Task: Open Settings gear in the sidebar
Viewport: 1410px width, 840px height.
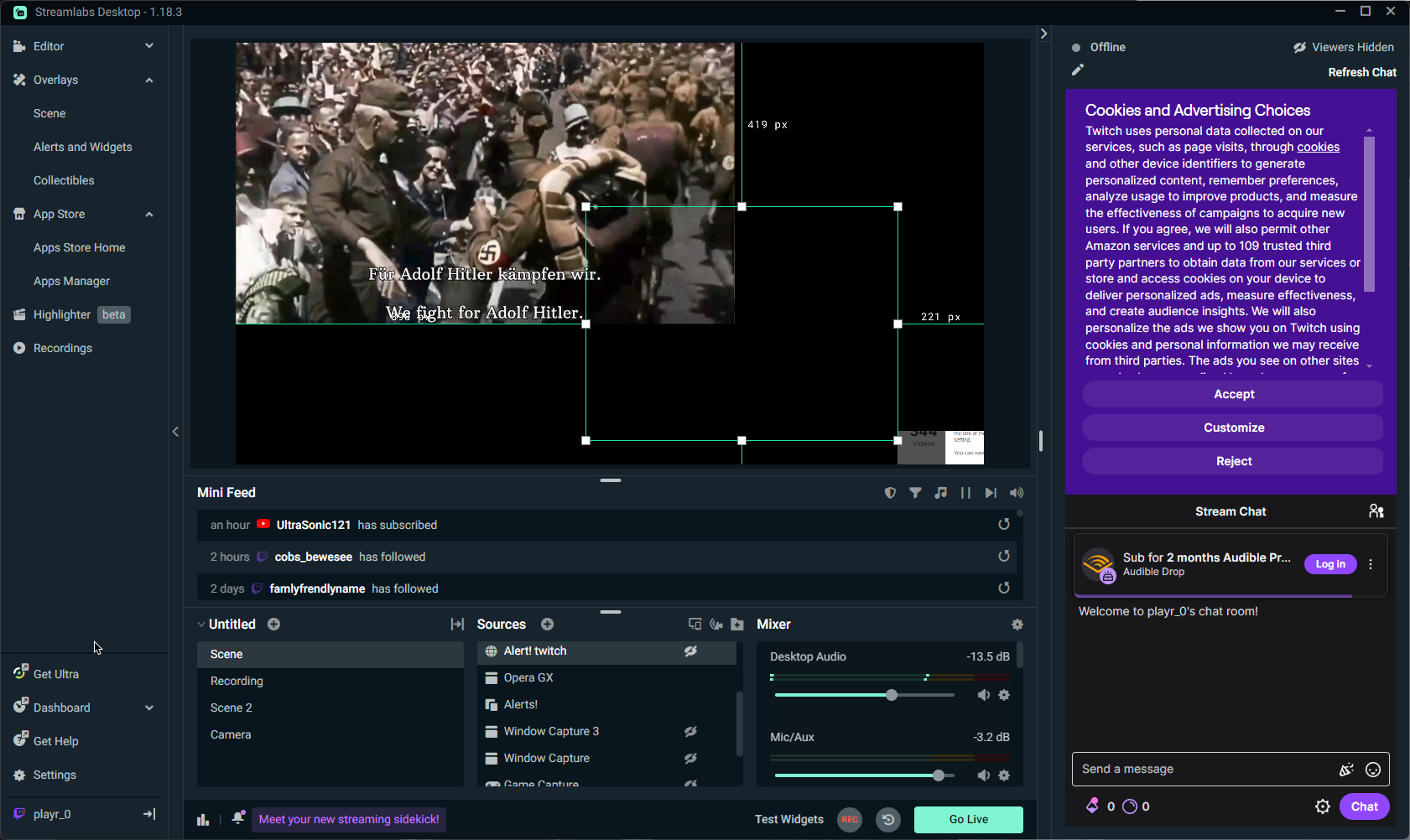Action: pos(19,775)
